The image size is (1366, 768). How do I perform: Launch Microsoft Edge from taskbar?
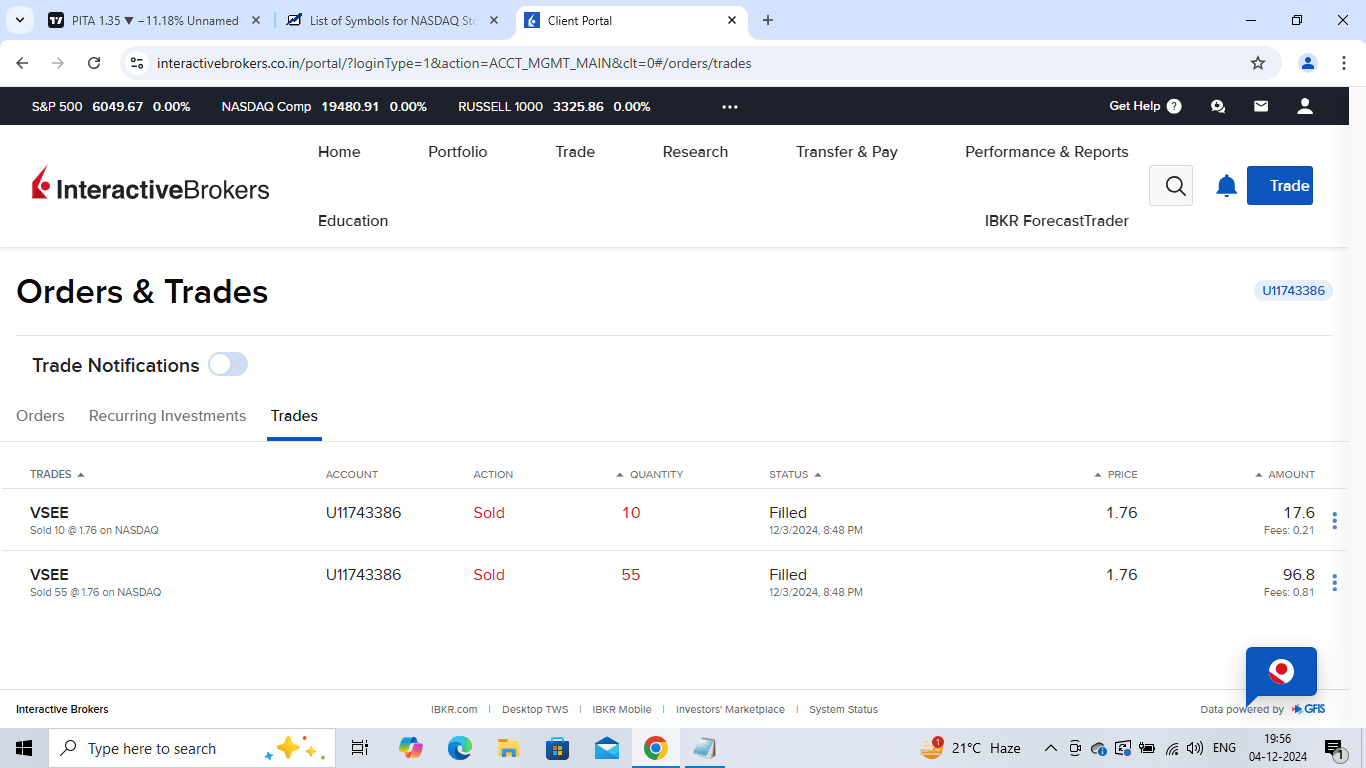459,748
